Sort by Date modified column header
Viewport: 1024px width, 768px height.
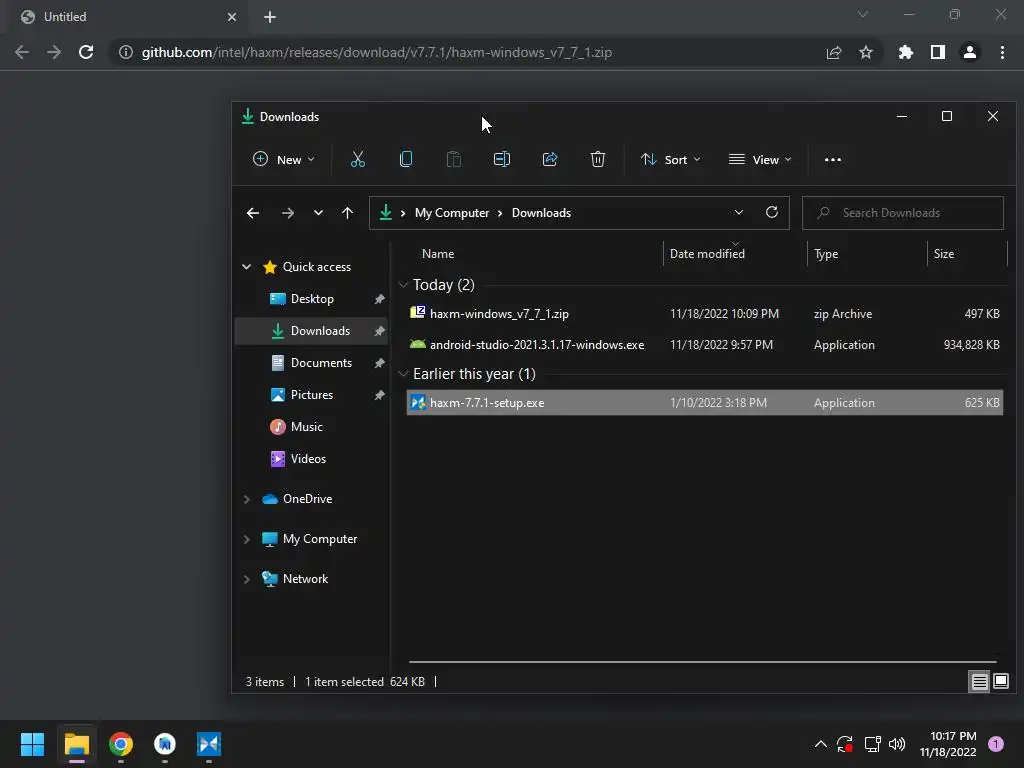[x=707, y=254]
